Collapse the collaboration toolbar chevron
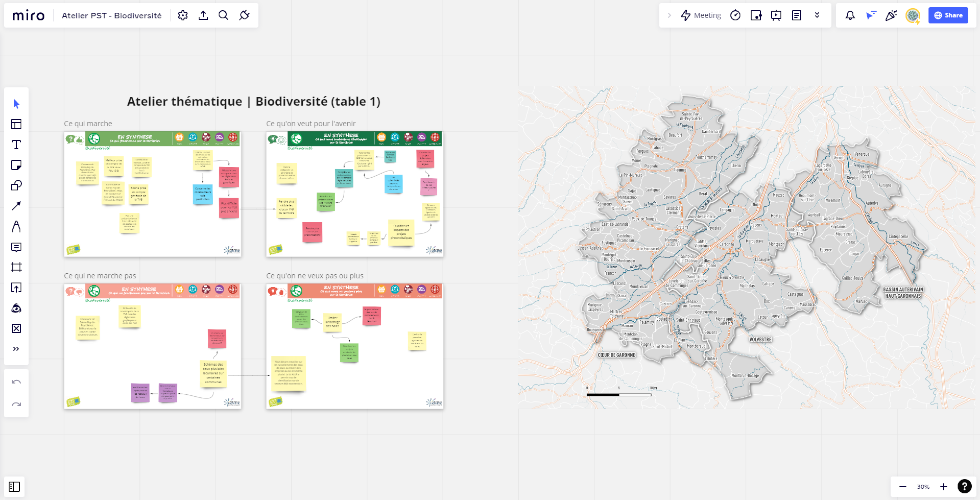This screenshot has width=980, height=500. click(669, 16)
